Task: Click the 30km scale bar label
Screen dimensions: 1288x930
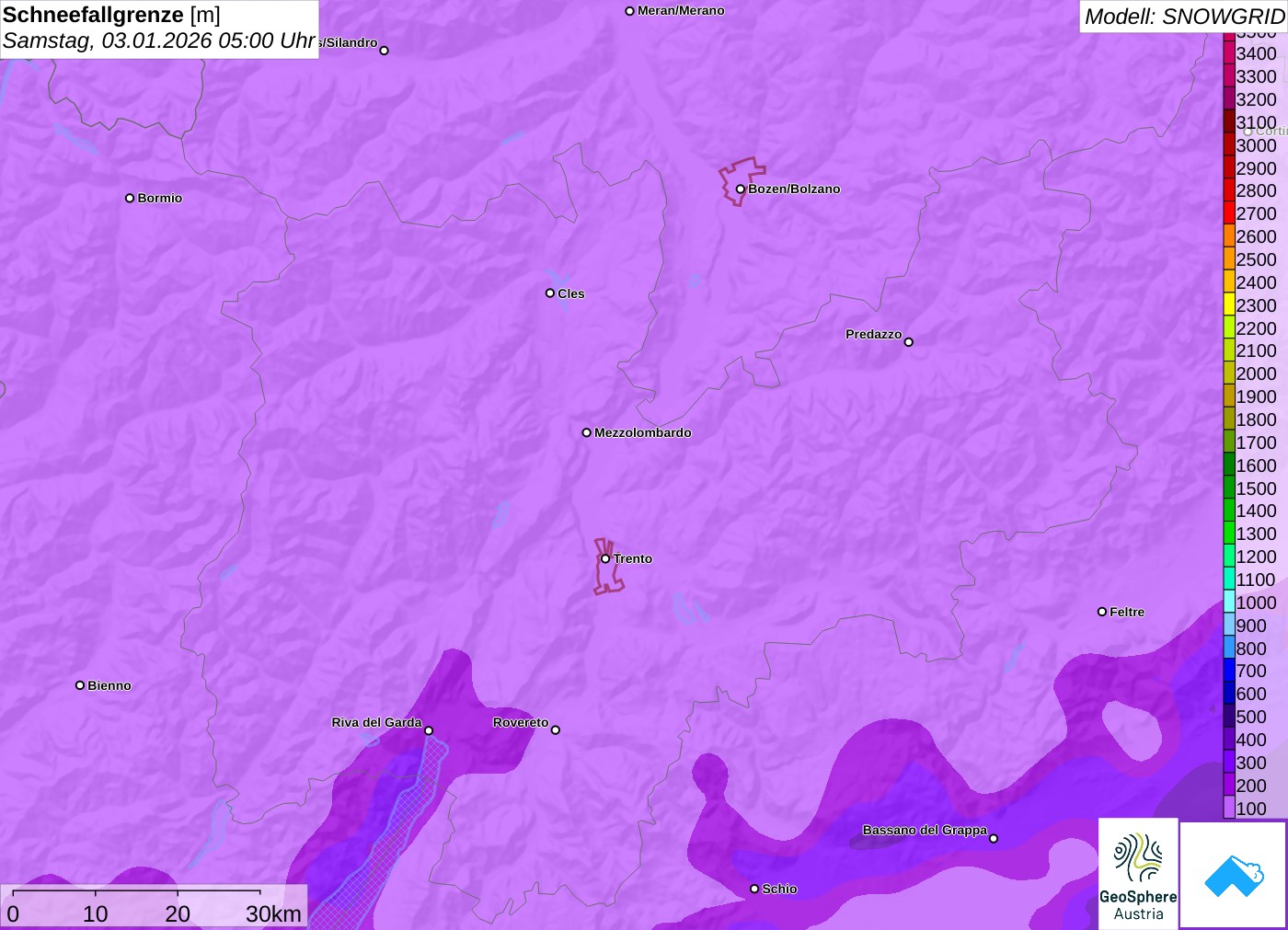Action: (273, 913)
